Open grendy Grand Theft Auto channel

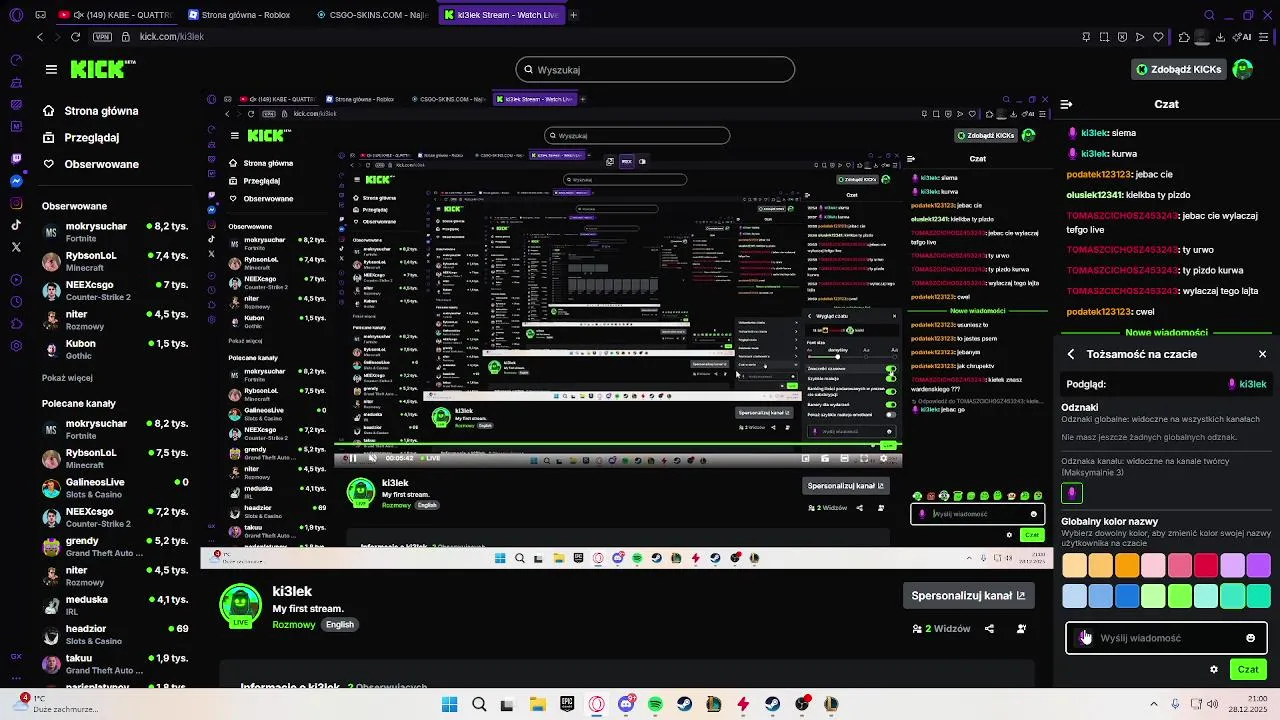tap(115, 546)
